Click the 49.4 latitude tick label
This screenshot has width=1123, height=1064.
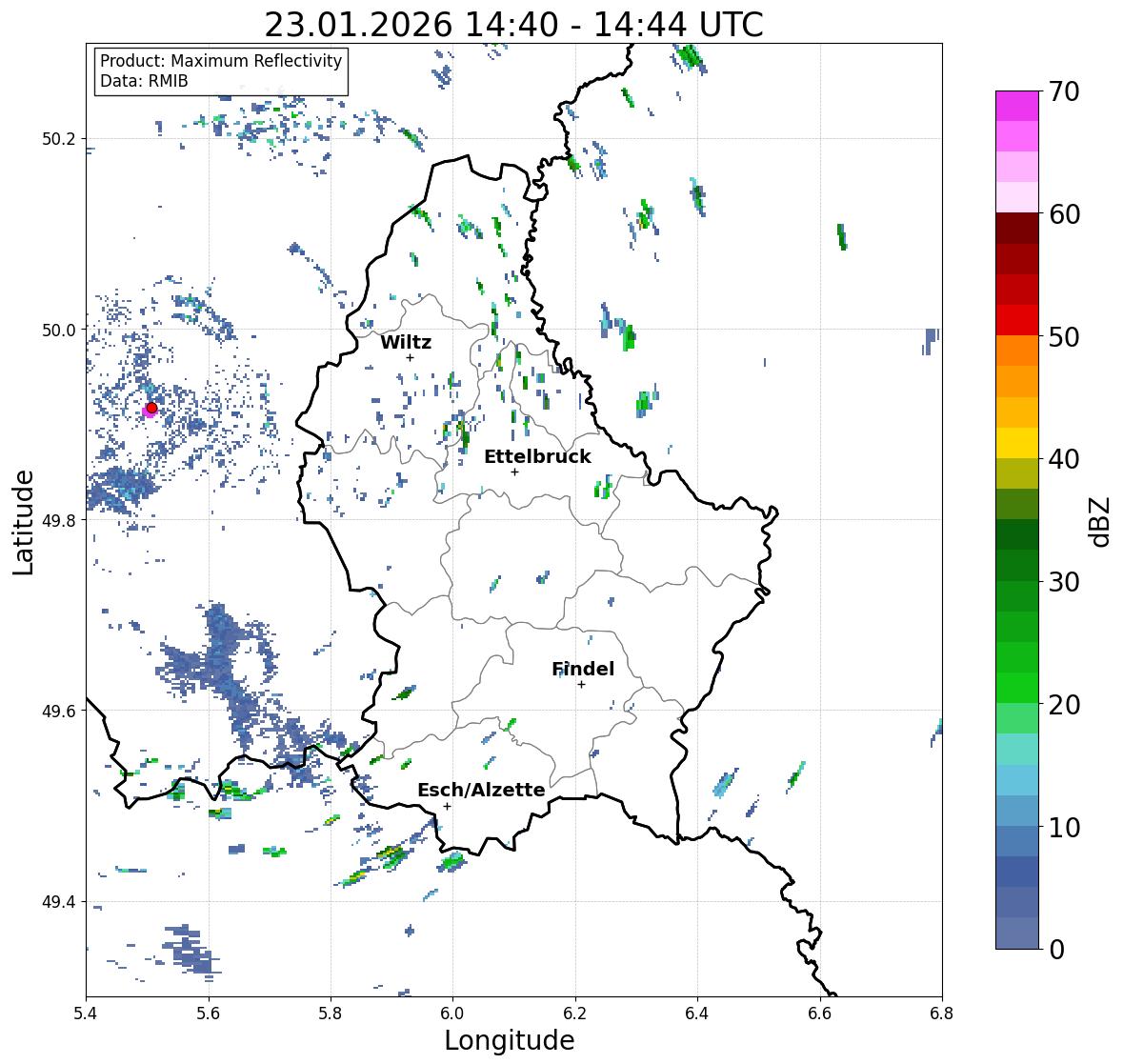click(59, 902)
